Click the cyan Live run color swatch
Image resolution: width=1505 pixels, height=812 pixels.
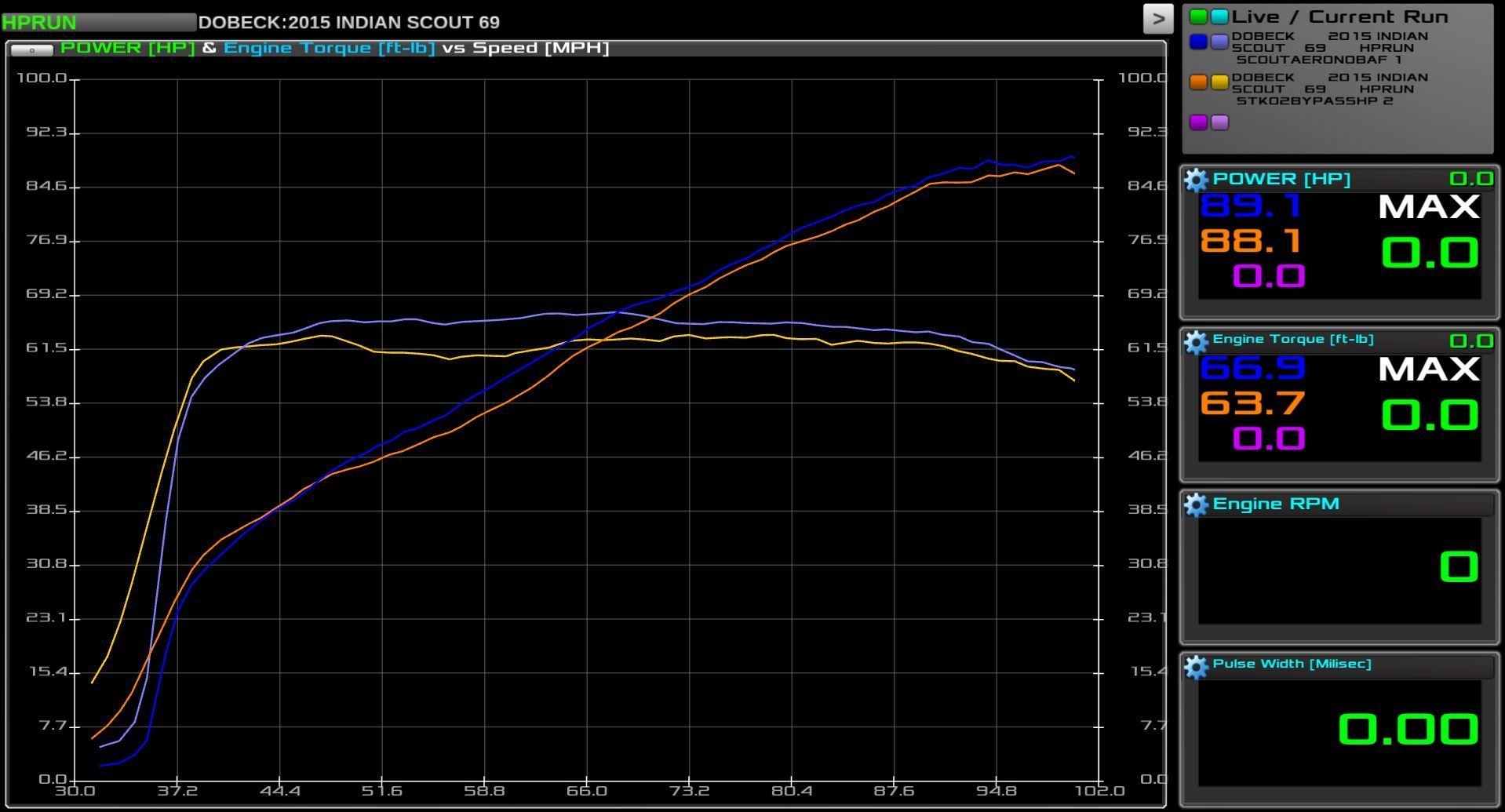point(1219,16)
